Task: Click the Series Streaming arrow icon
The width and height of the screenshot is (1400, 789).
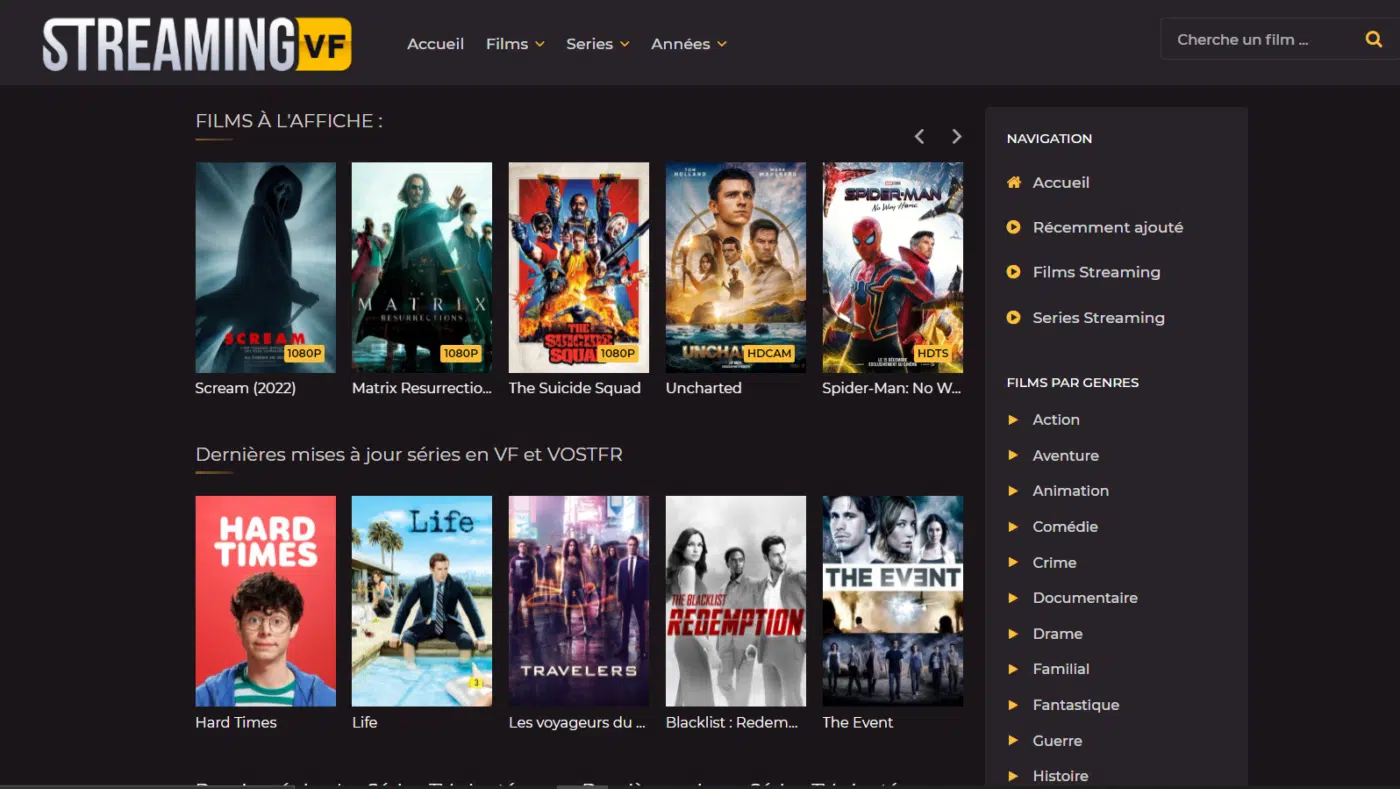Action: pyautogui.click(x=1013, y=317)
